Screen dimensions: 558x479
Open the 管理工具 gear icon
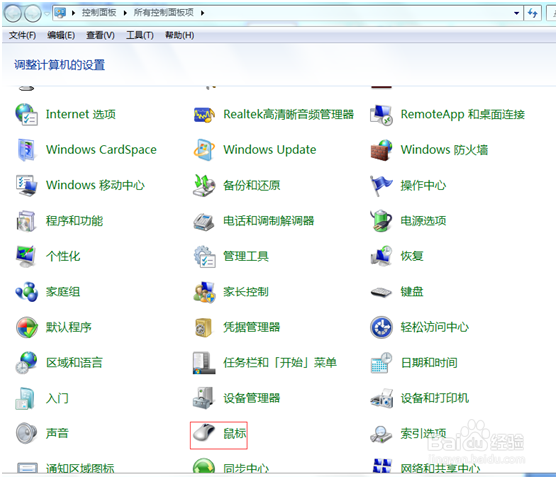pyautogui.click(x=205, y=256)
